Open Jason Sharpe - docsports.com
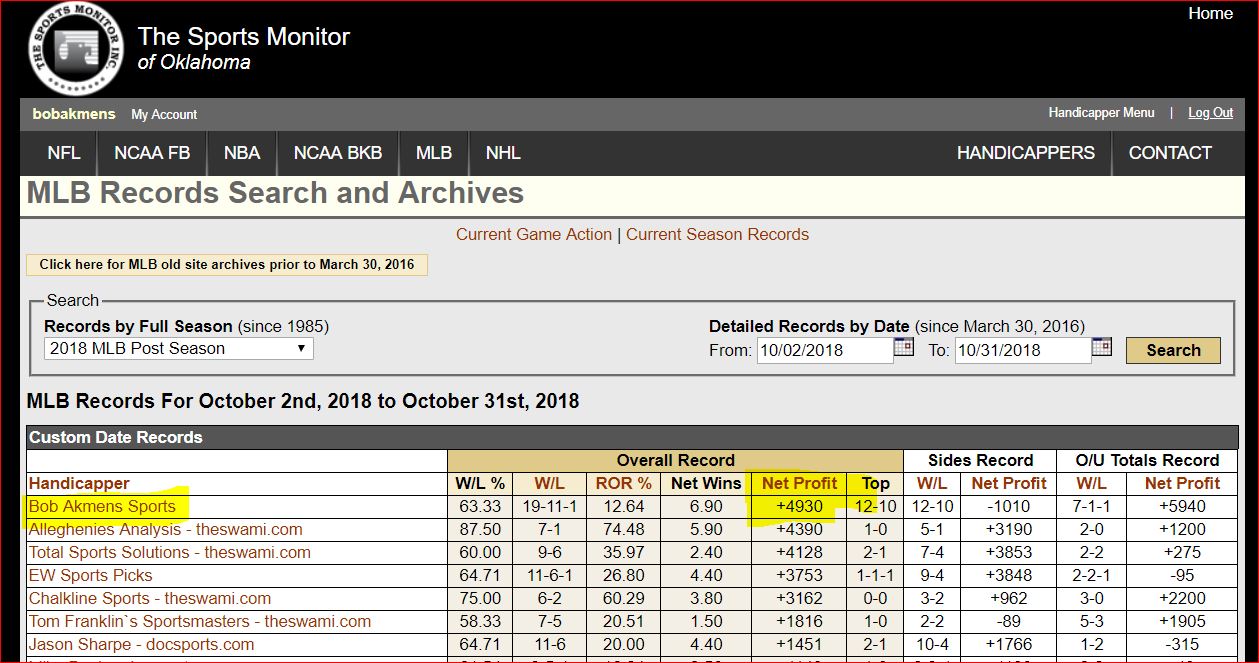This screenshot has height=663, width=1259. 141,644
